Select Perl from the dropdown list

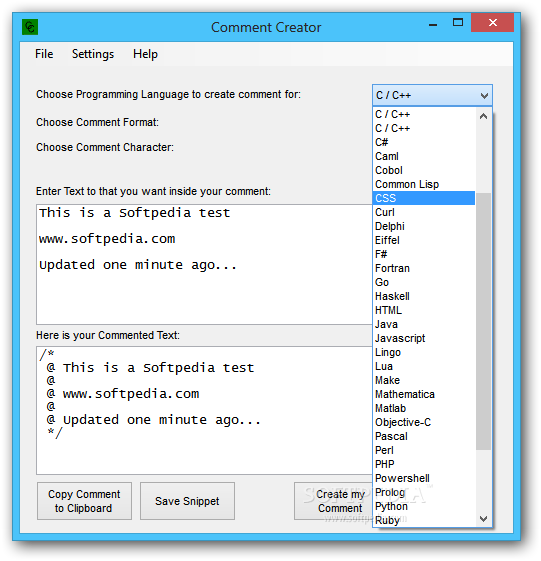[424, 450]
